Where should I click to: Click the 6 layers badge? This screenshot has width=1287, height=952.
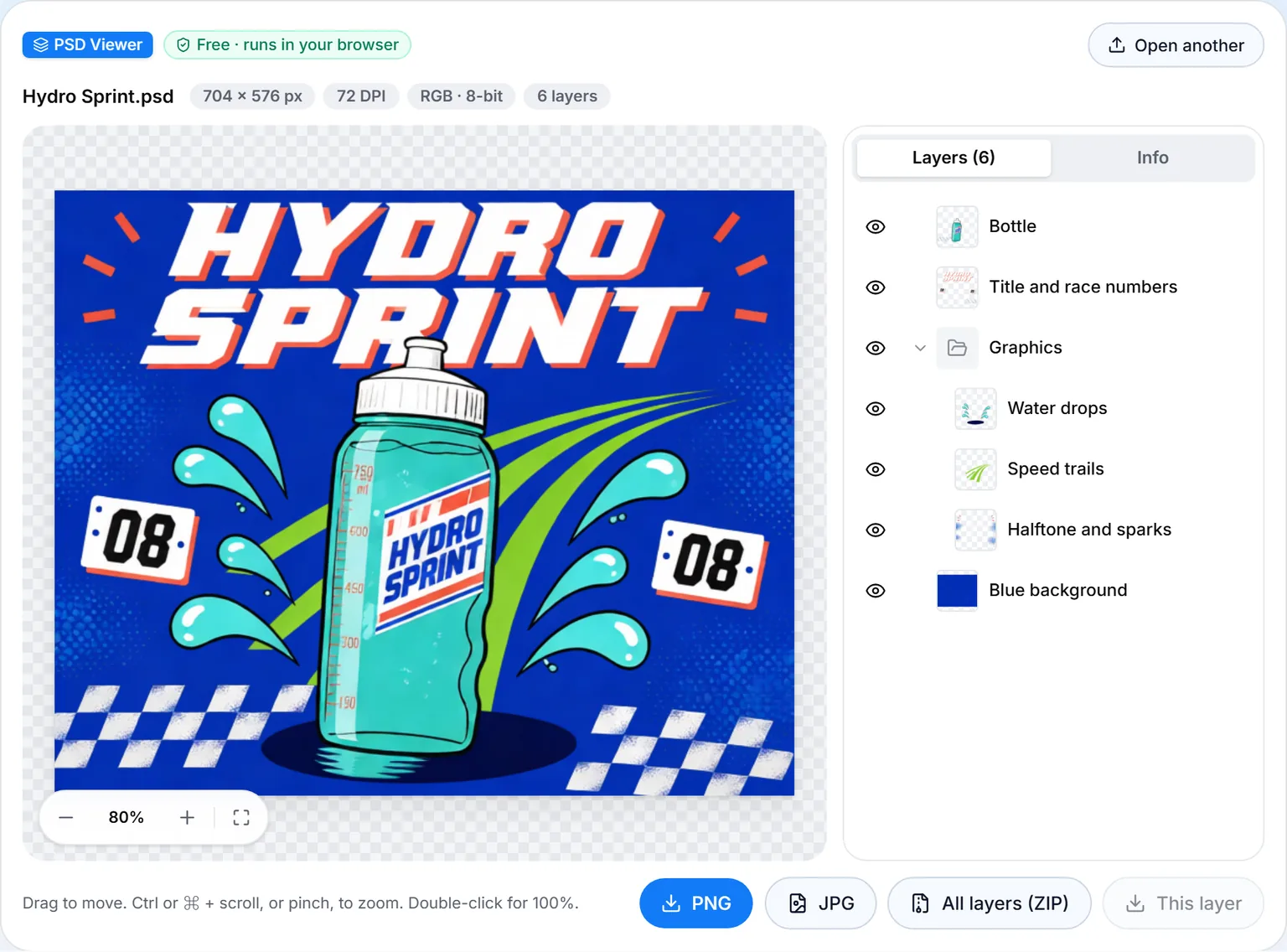tap(567, 96)
